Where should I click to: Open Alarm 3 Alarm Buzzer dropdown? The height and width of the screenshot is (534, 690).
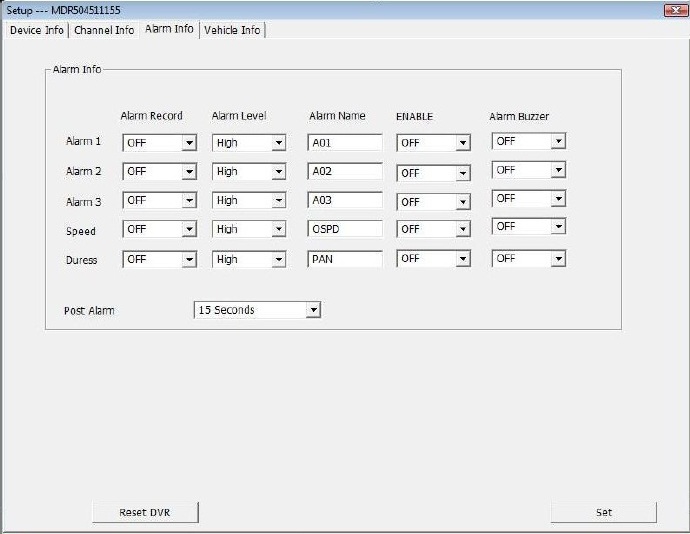529,199
